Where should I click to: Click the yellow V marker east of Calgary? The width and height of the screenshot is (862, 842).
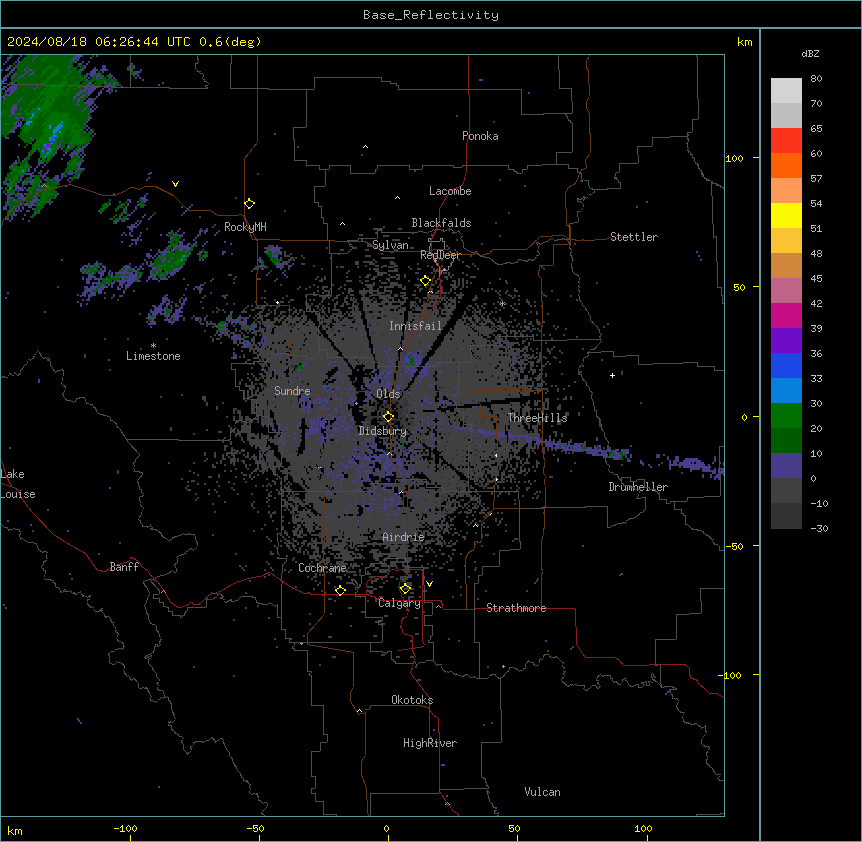tap(429, 584)
